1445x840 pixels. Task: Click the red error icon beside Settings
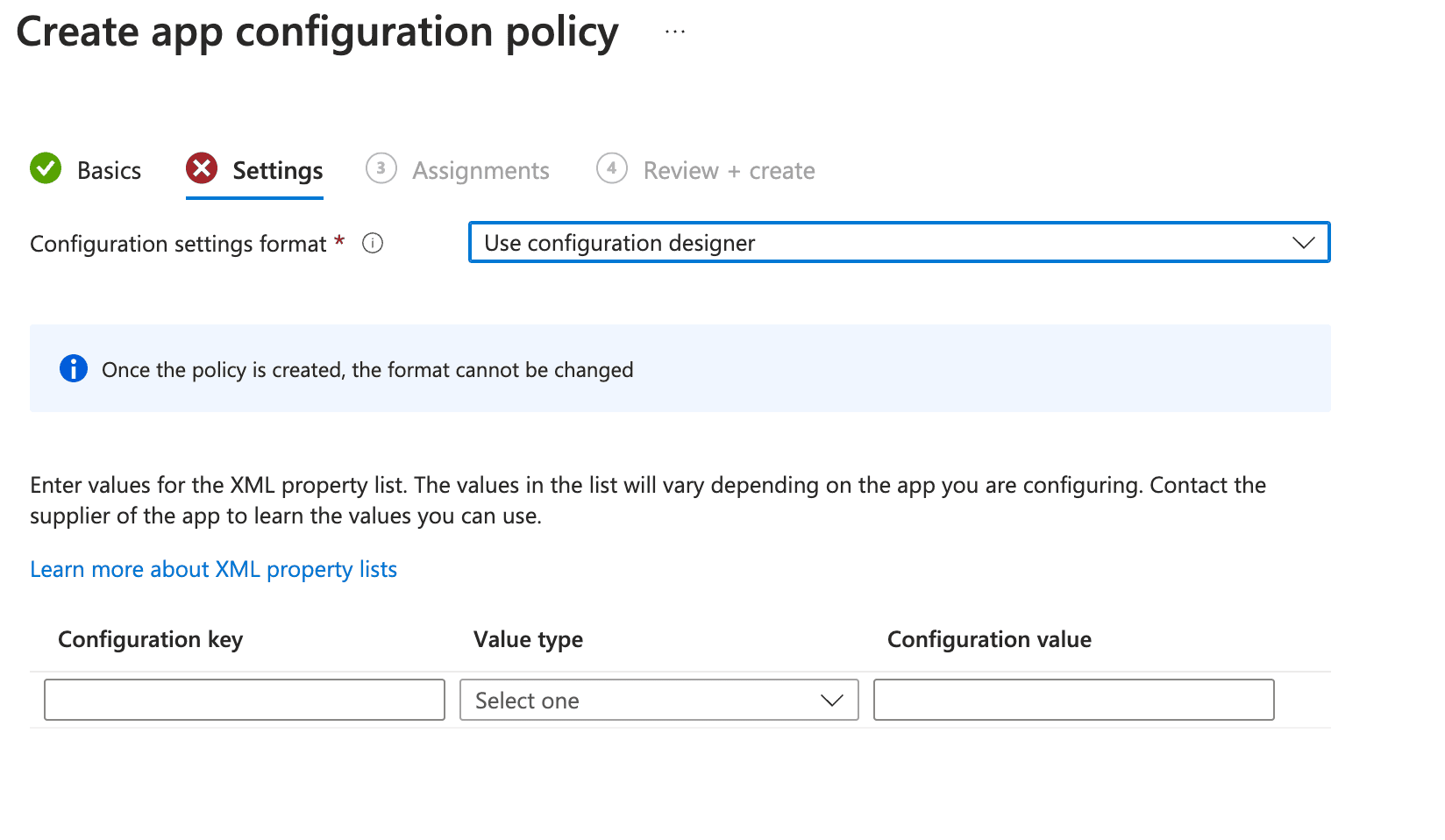coord(202,168)
